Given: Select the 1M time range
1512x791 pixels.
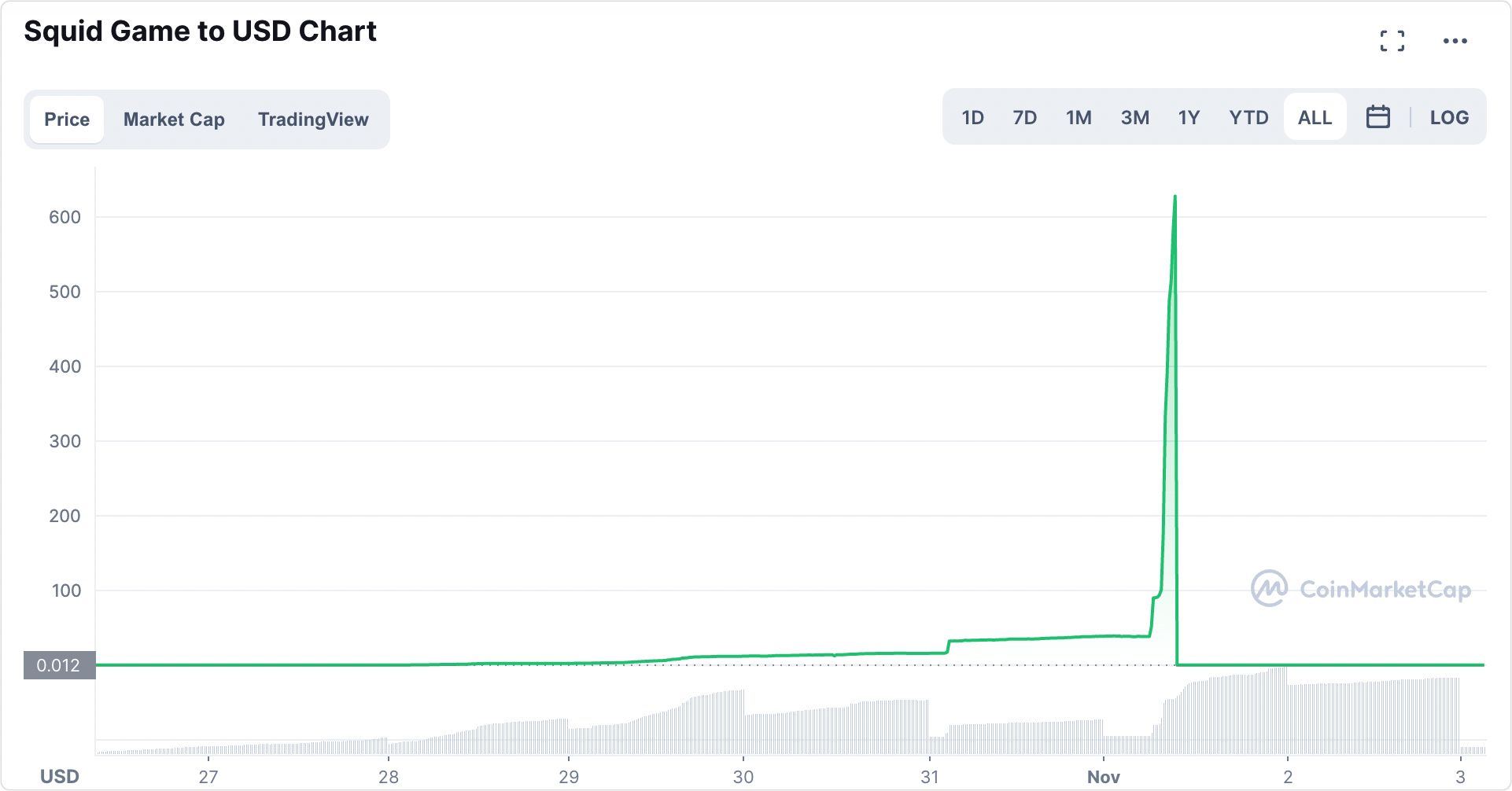Looking at the screenshot, I should point(1079,116).
